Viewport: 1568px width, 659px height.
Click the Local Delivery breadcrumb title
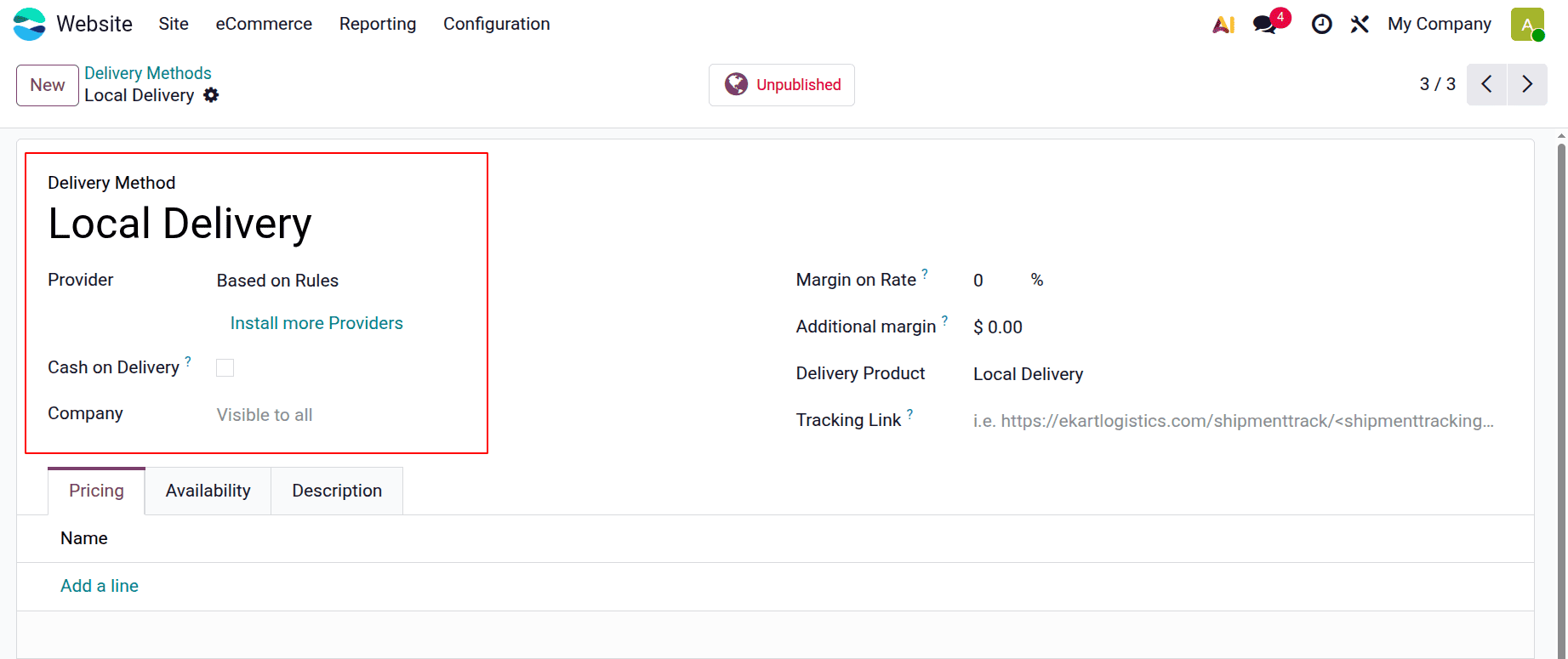click(140, 95)
